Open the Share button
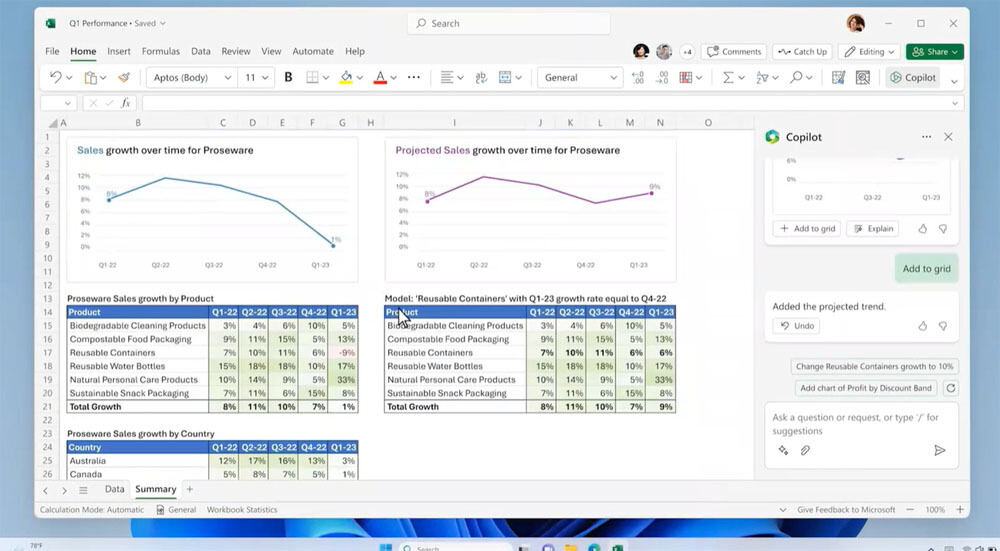The image size is (1000, 551). pos(934,52)
